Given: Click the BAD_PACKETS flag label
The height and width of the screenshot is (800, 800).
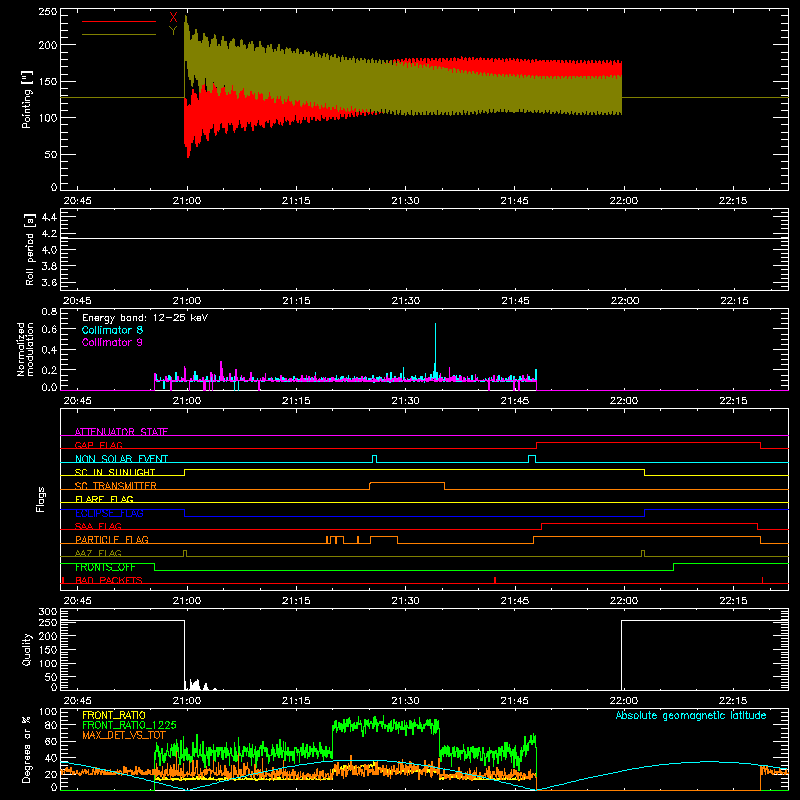Looking at the screenshot, I should click(x=109, y=580).
